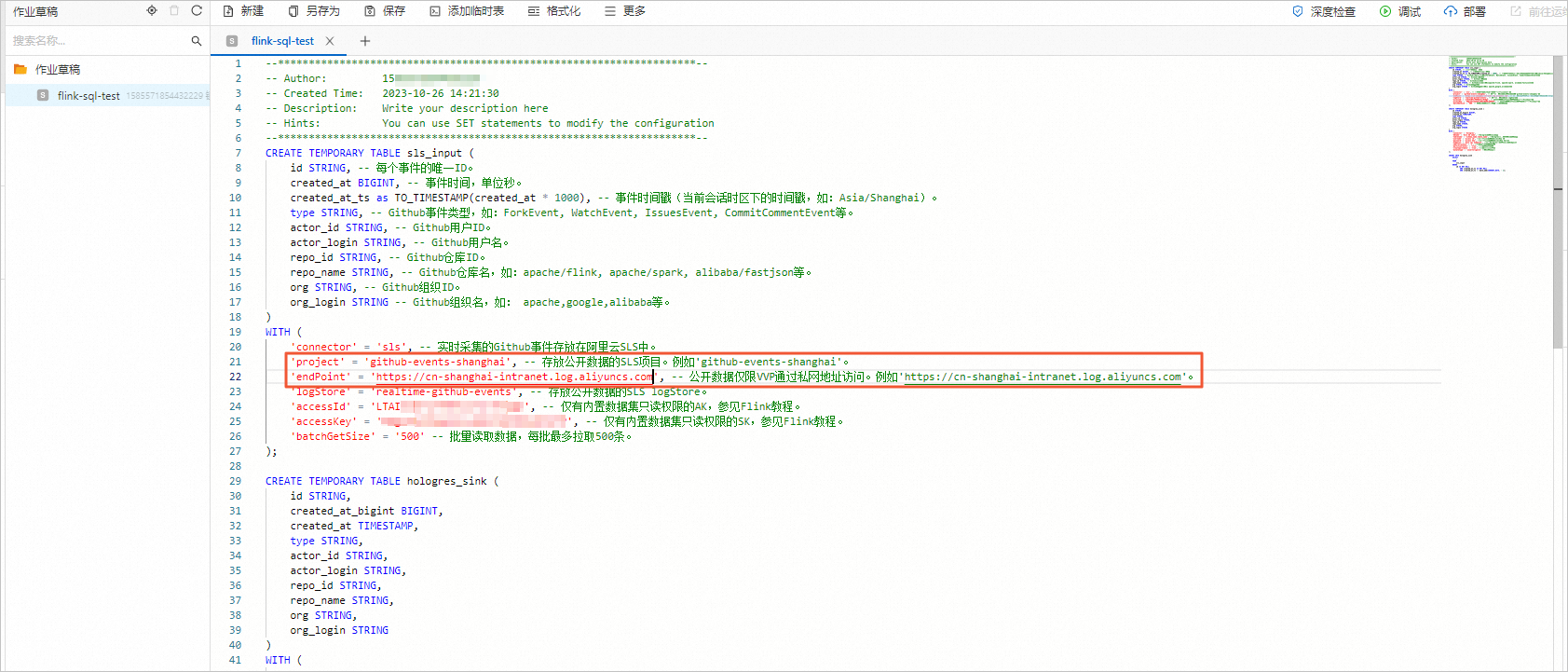Run 深度检查 deep check
The image size is (1568, 672).
[1324, 12]
